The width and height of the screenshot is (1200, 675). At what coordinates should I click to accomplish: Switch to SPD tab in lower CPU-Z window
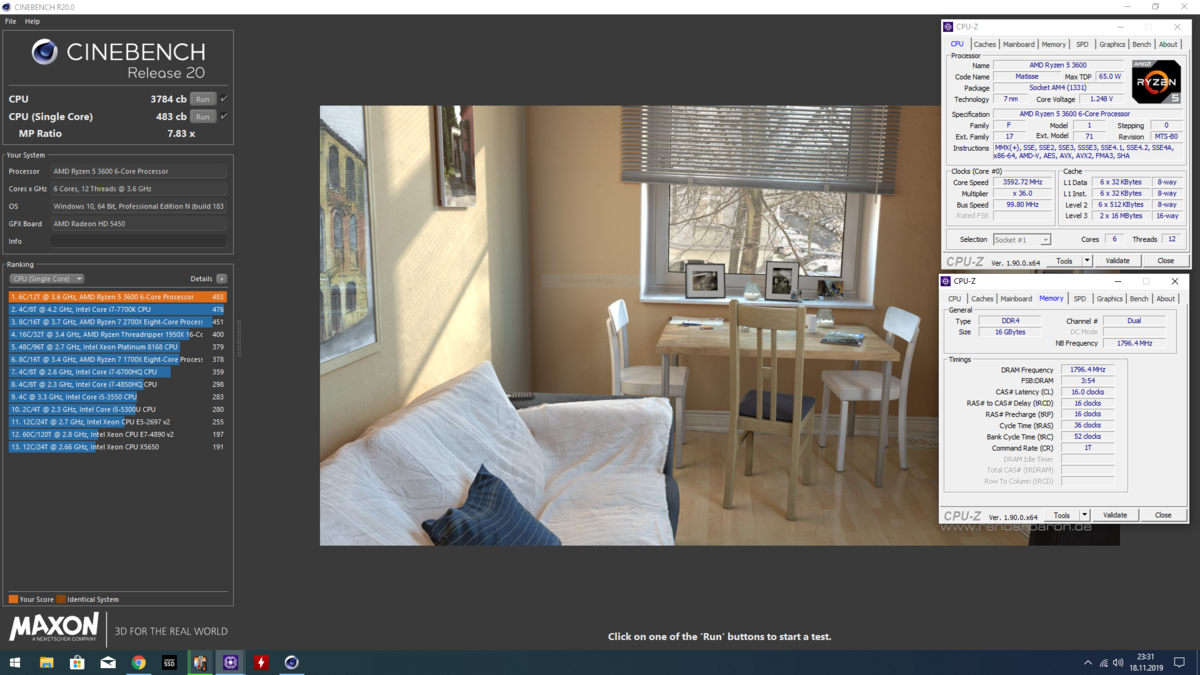1080,298
